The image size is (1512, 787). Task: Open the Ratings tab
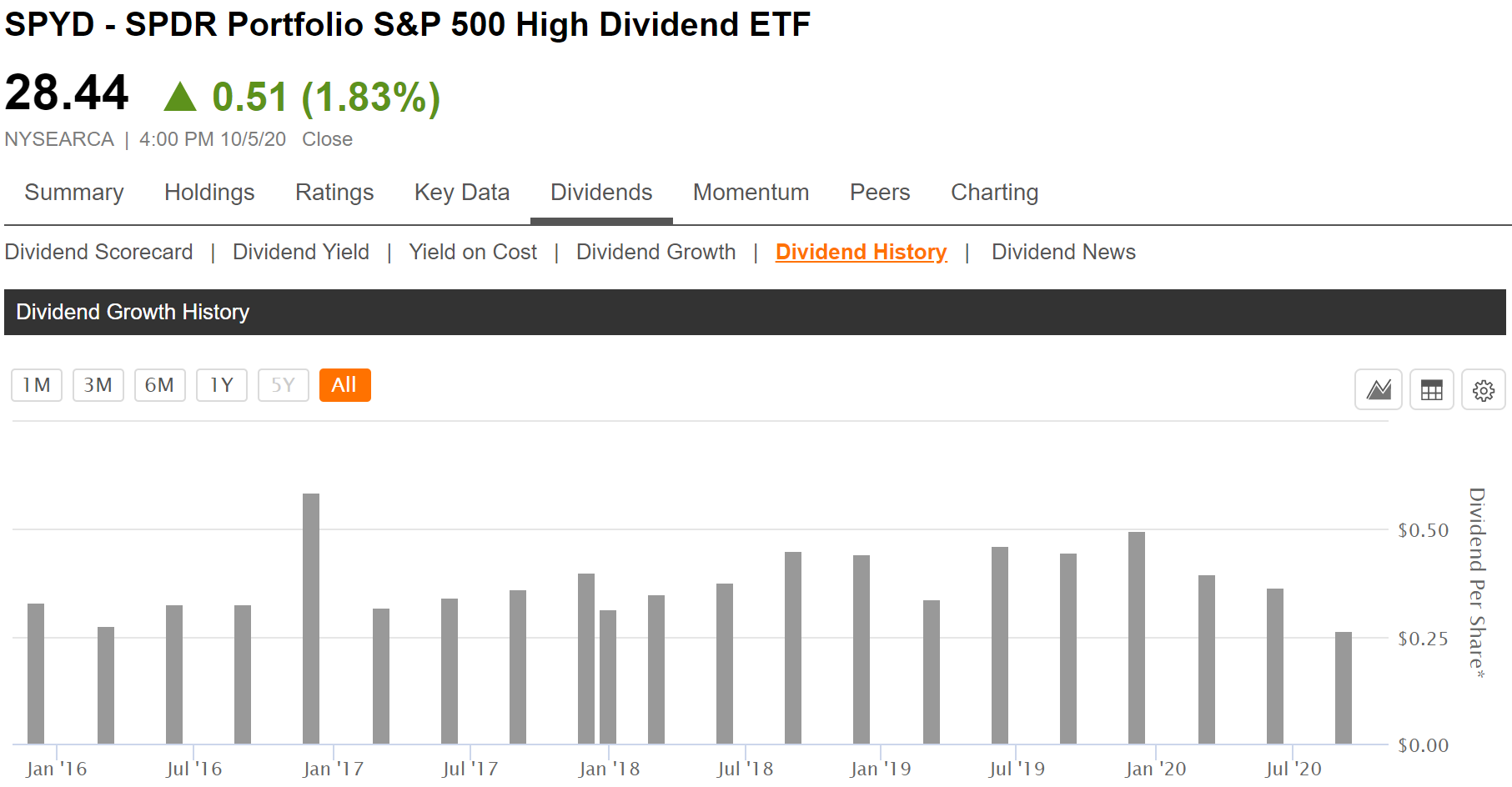click(334, 193)
